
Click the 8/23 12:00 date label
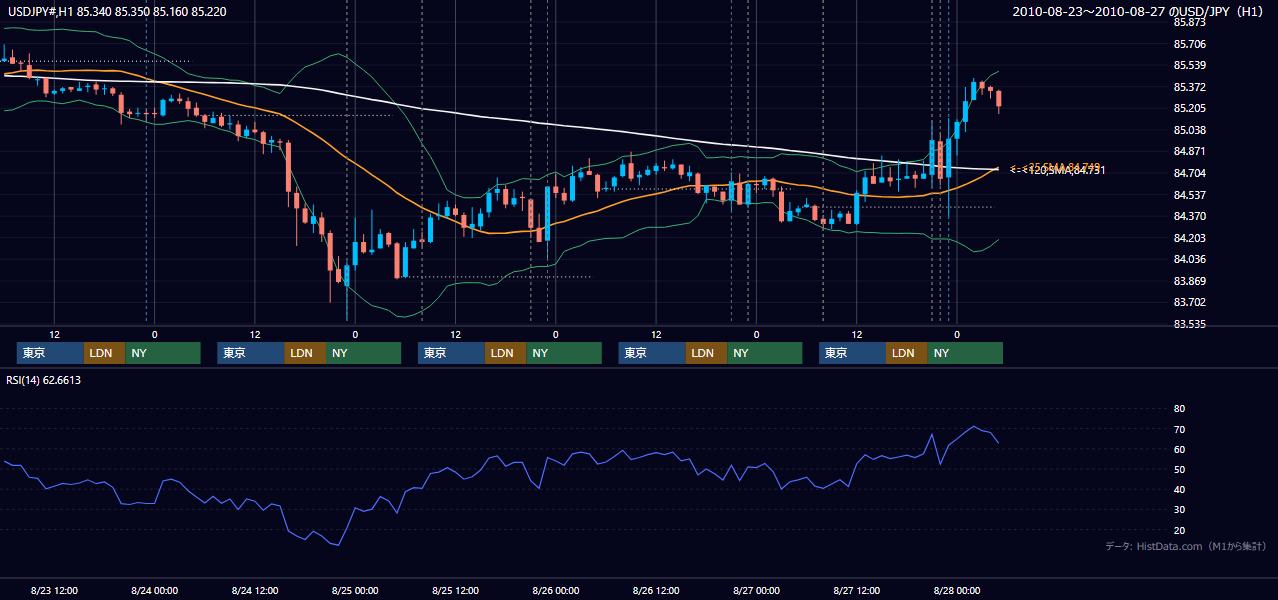pyautogui.click(x=55, y=590)
